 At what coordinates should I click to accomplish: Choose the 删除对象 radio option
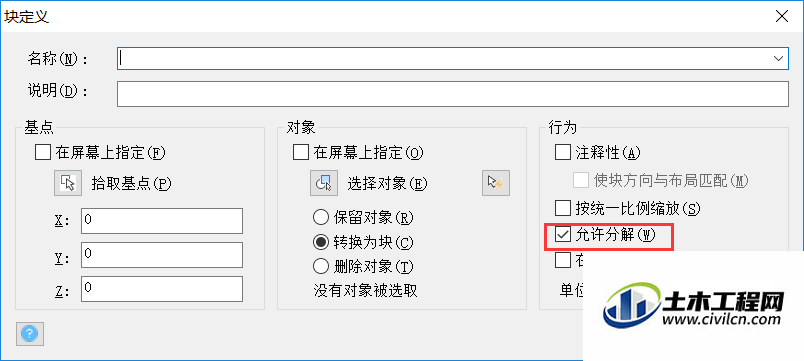pos(320,266)
